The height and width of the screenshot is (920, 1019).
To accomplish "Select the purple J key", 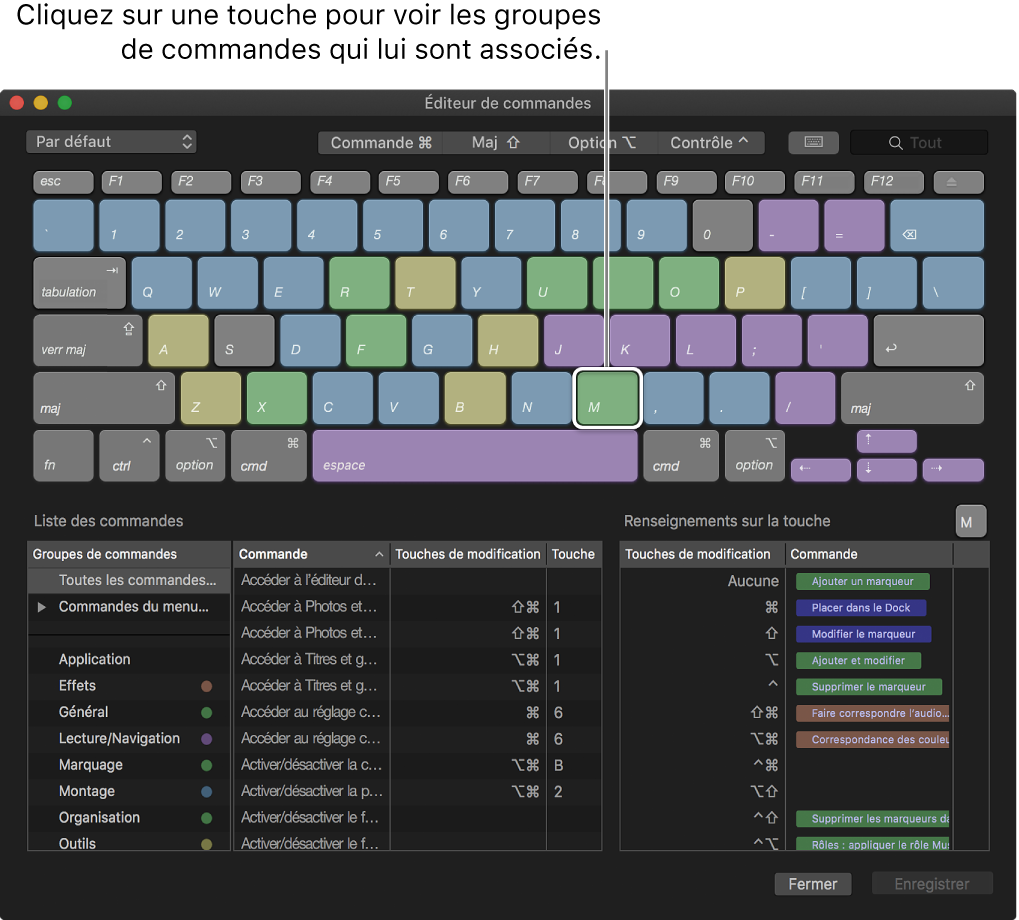I will tap(574, 340).
